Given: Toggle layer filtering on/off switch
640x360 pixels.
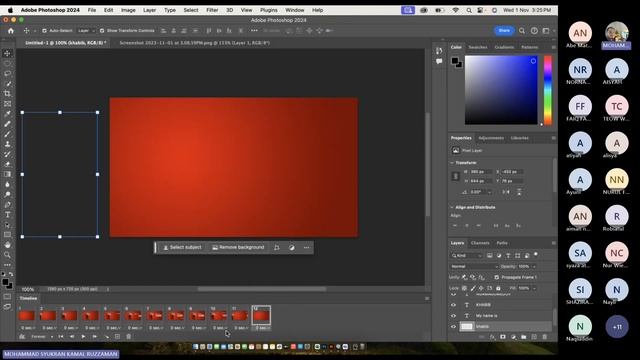Looking at the screenshot, I should (x=536, y=255).
